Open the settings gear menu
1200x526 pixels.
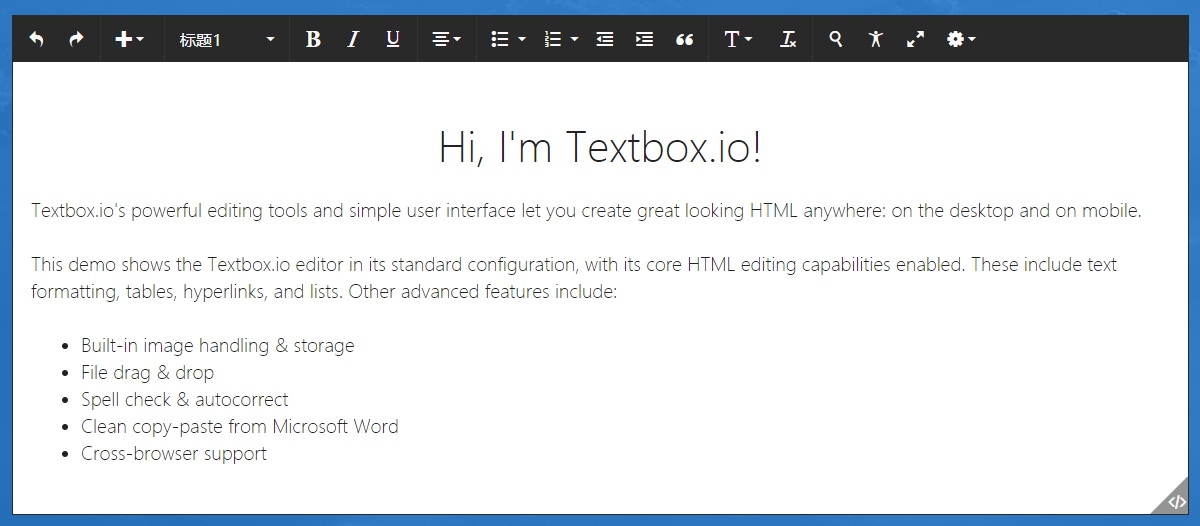961,39
